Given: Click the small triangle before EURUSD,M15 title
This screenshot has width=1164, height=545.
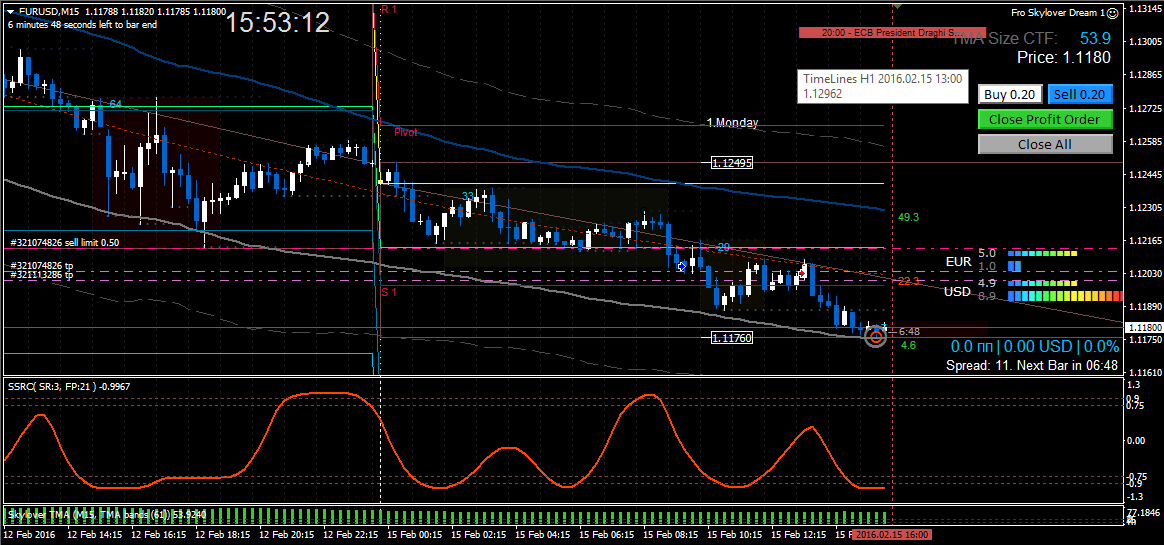Looking at the screenshot, I should point(10,12).
